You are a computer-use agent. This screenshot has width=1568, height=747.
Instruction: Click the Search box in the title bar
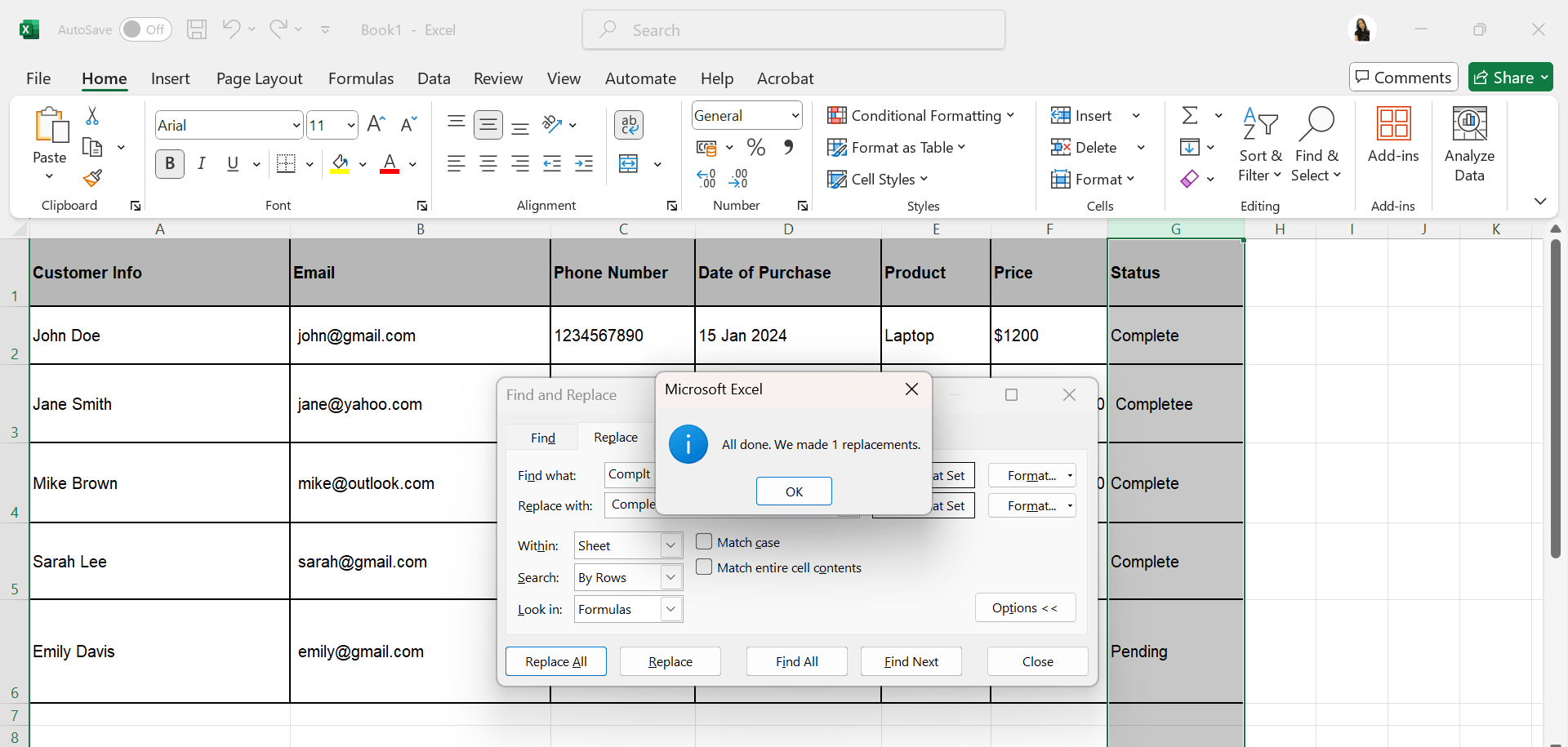point(793,30)
